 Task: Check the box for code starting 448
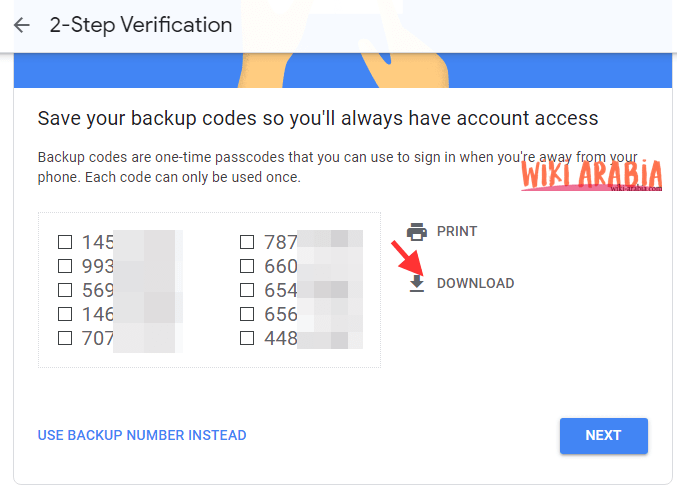(x=247, y=338)
